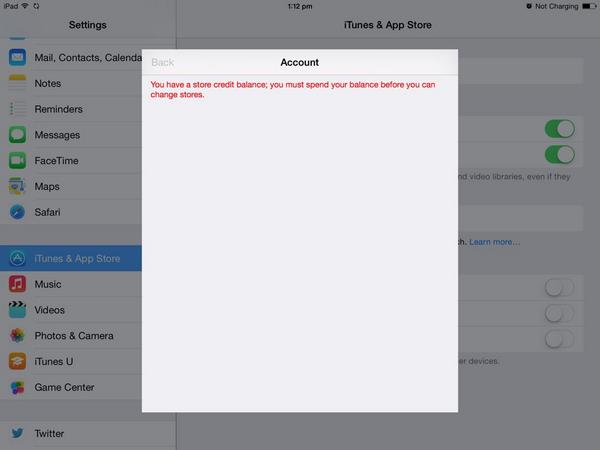Tap the Not Charging status text
The image size is (600, 450).
click(556, 6)
